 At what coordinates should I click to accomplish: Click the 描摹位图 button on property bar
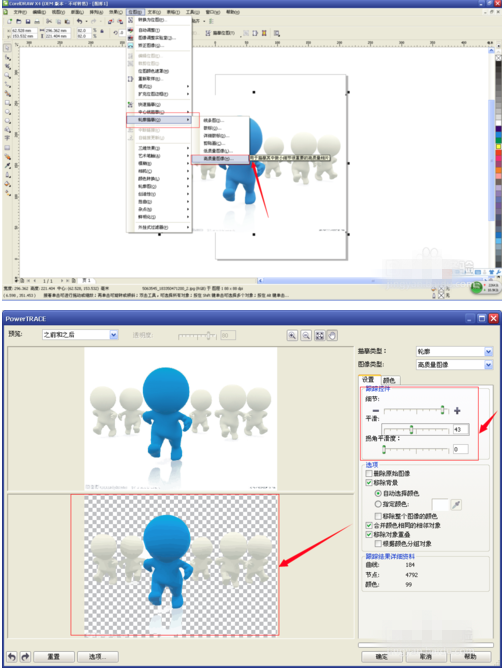(220, 33)
